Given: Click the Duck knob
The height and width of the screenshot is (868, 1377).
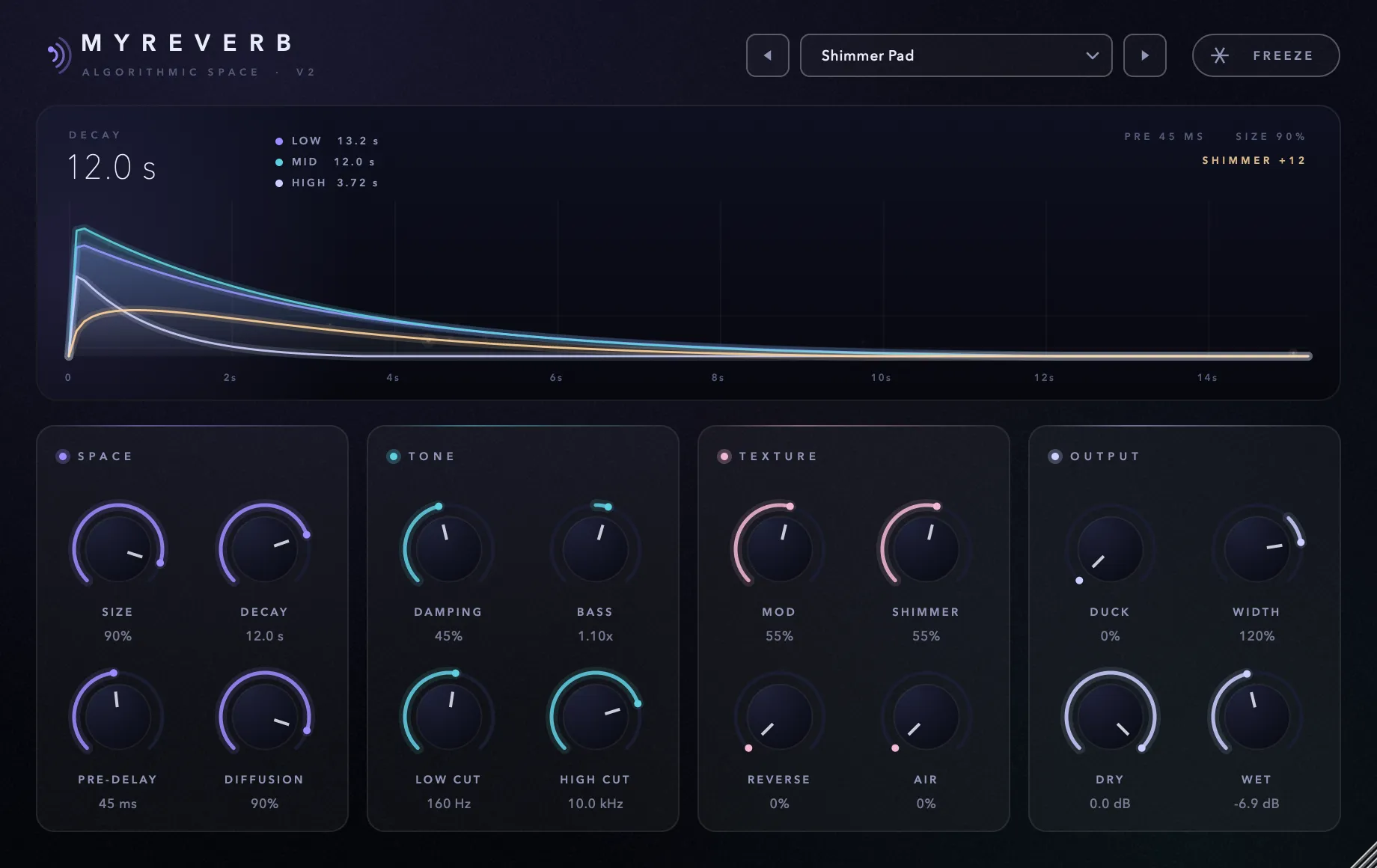Looking at the screenshot, I should click(1110, 548).
